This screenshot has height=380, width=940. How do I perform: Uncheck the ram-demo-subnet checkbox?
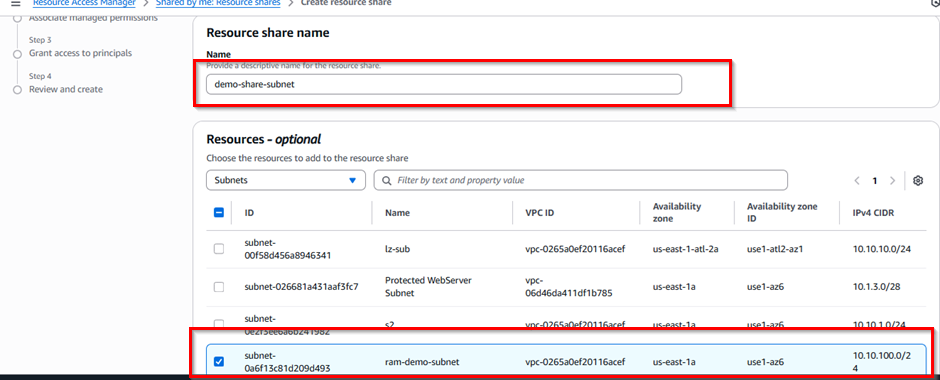(219, 361)
